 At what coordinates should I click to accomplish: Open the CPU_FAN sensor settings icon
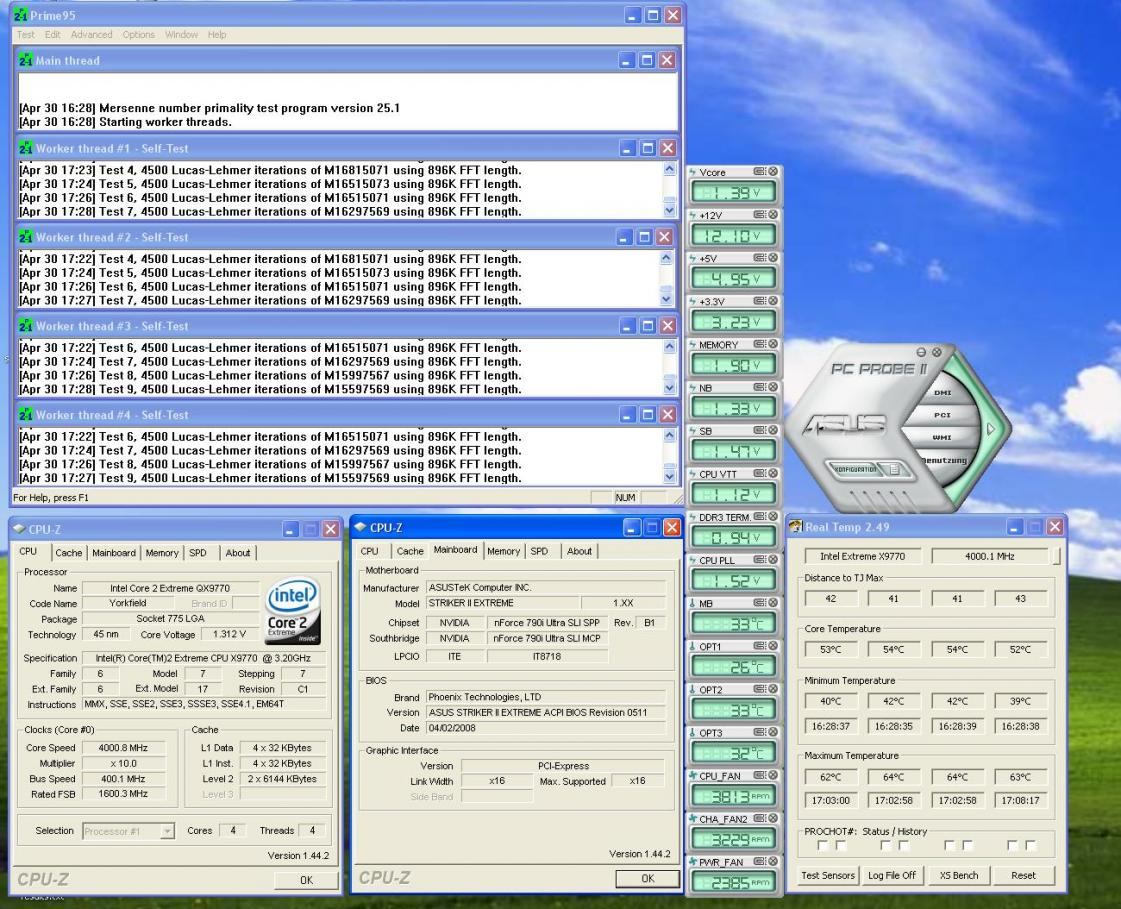pos(759,775)
